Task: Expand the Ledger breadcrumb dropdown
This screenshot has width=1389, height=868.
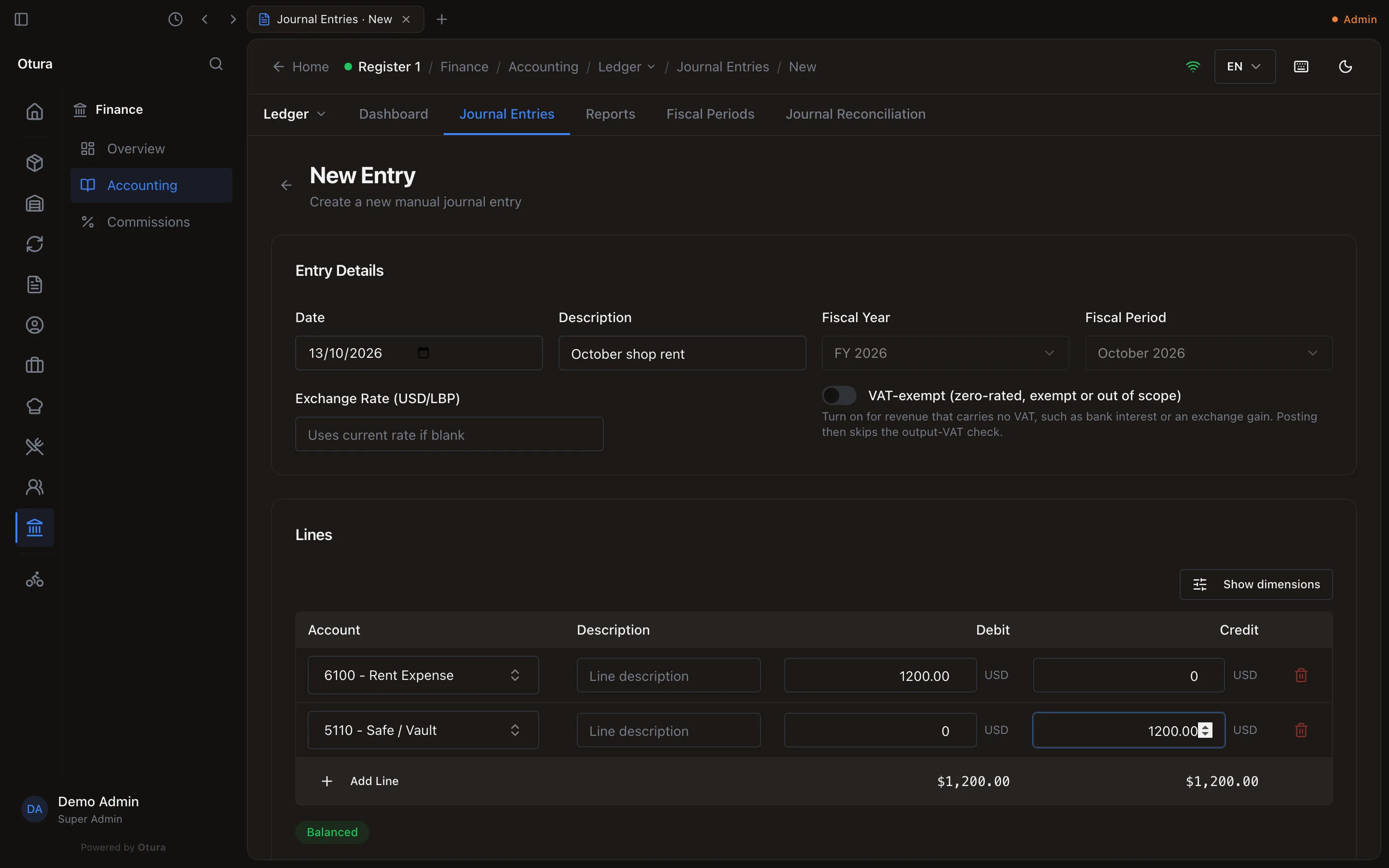Action: [626, 67]
